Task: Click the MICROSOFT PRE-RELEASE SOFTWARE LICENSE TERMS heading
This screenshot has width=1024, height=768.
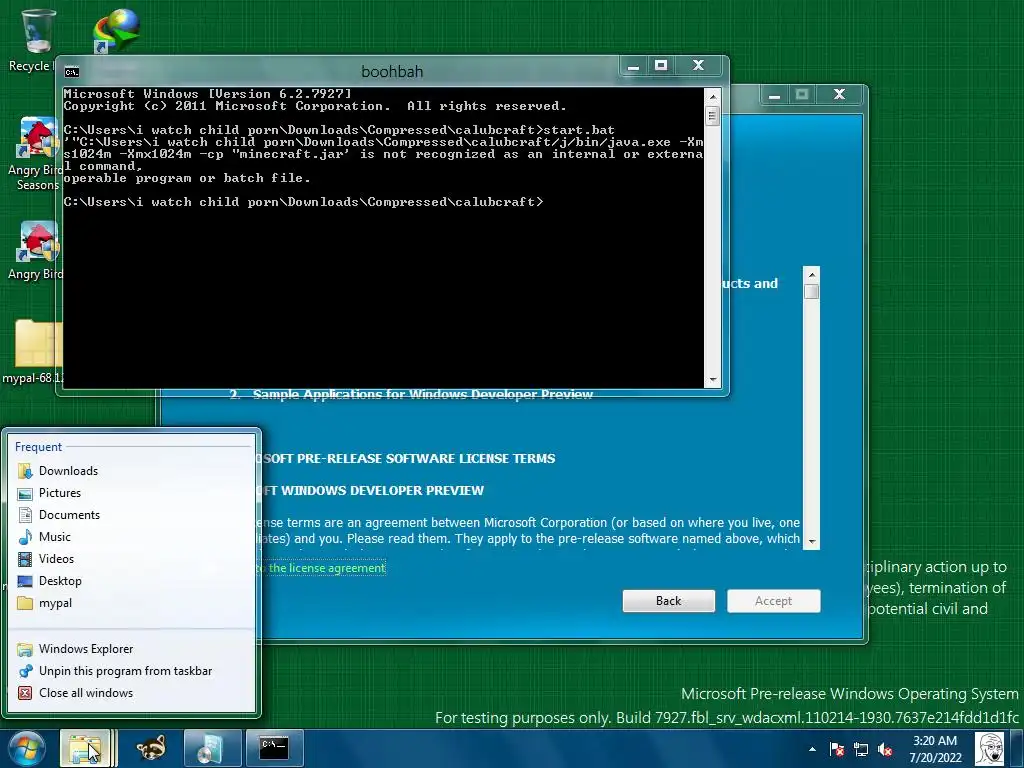Action: pyautogui.click(x=408, y=458)
